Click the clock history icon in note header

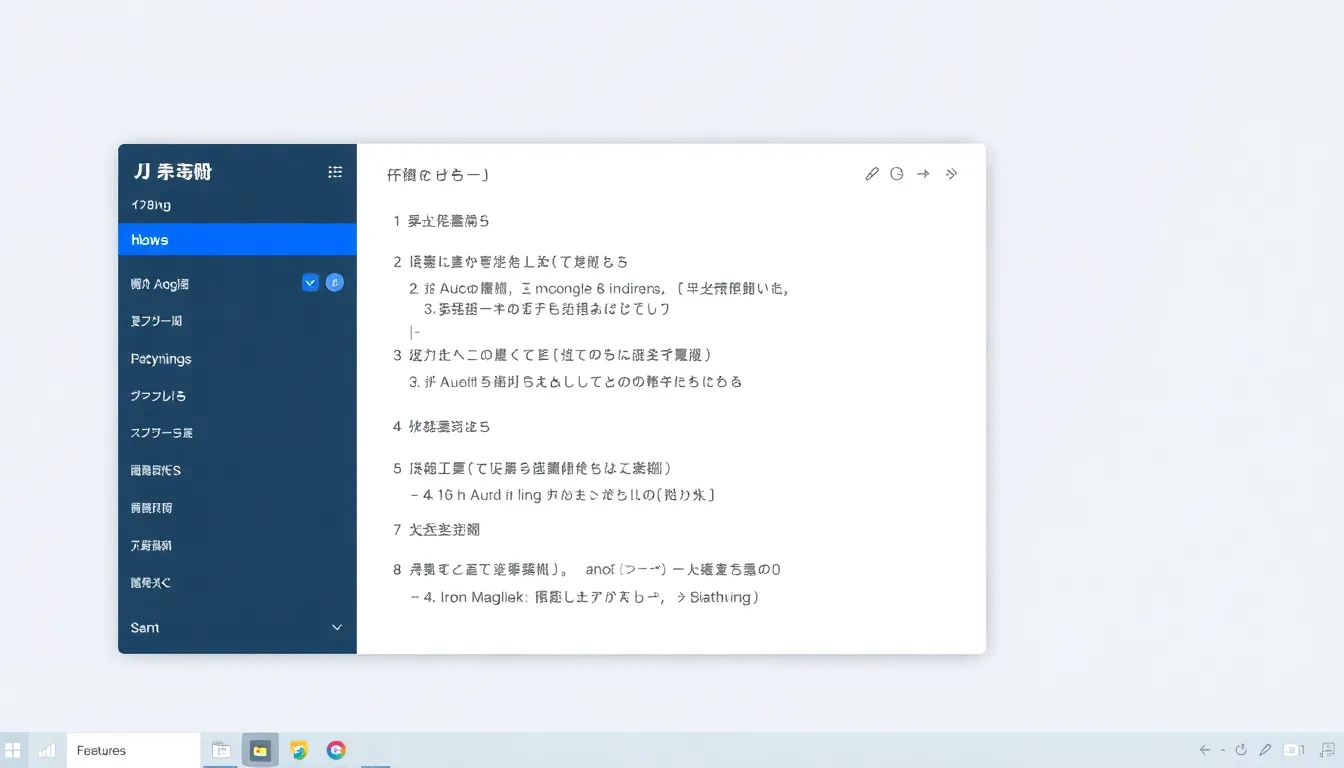897,174
